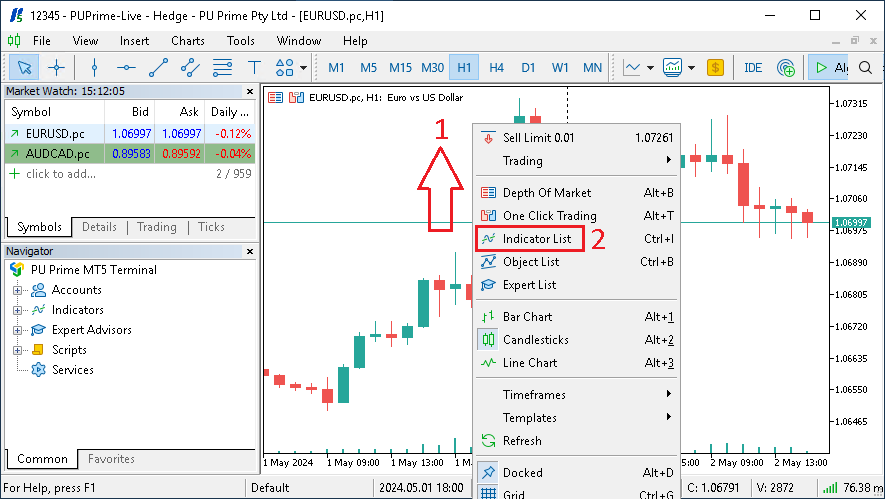The image size is (885, 499).
Task: Open the Insert menu
Action: (x=134, y=41)
